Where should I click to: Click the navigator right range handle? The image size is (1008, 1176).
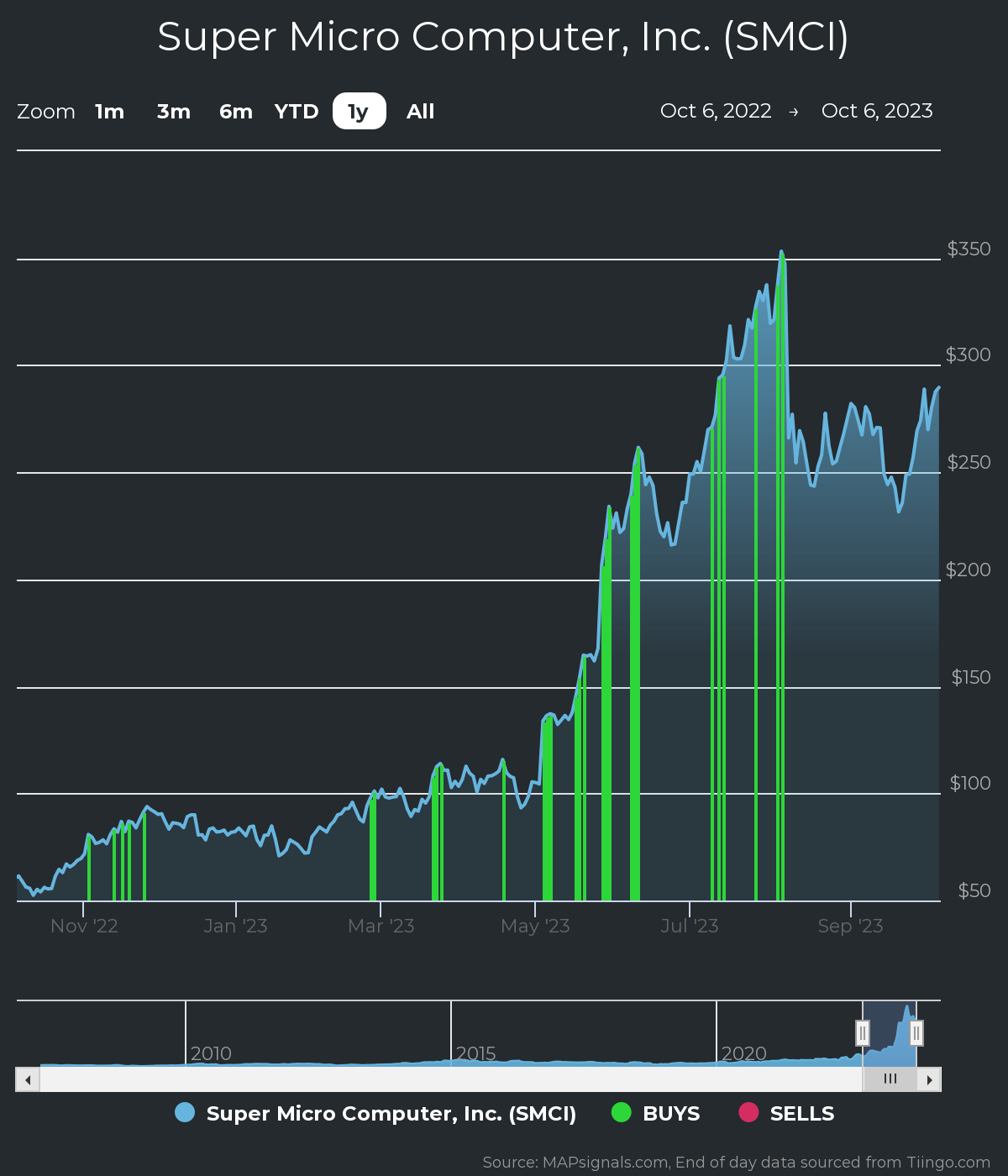[916, 1032]
